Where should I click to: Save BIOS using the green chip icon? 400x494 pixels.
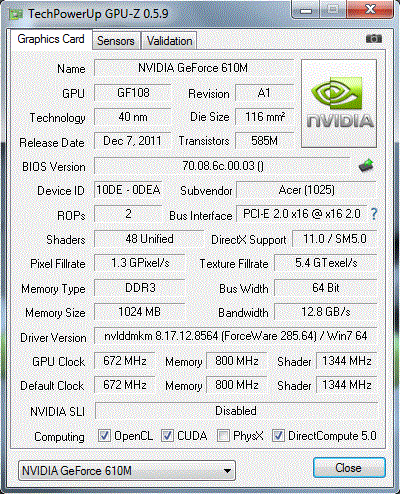[x=366, y=165]
